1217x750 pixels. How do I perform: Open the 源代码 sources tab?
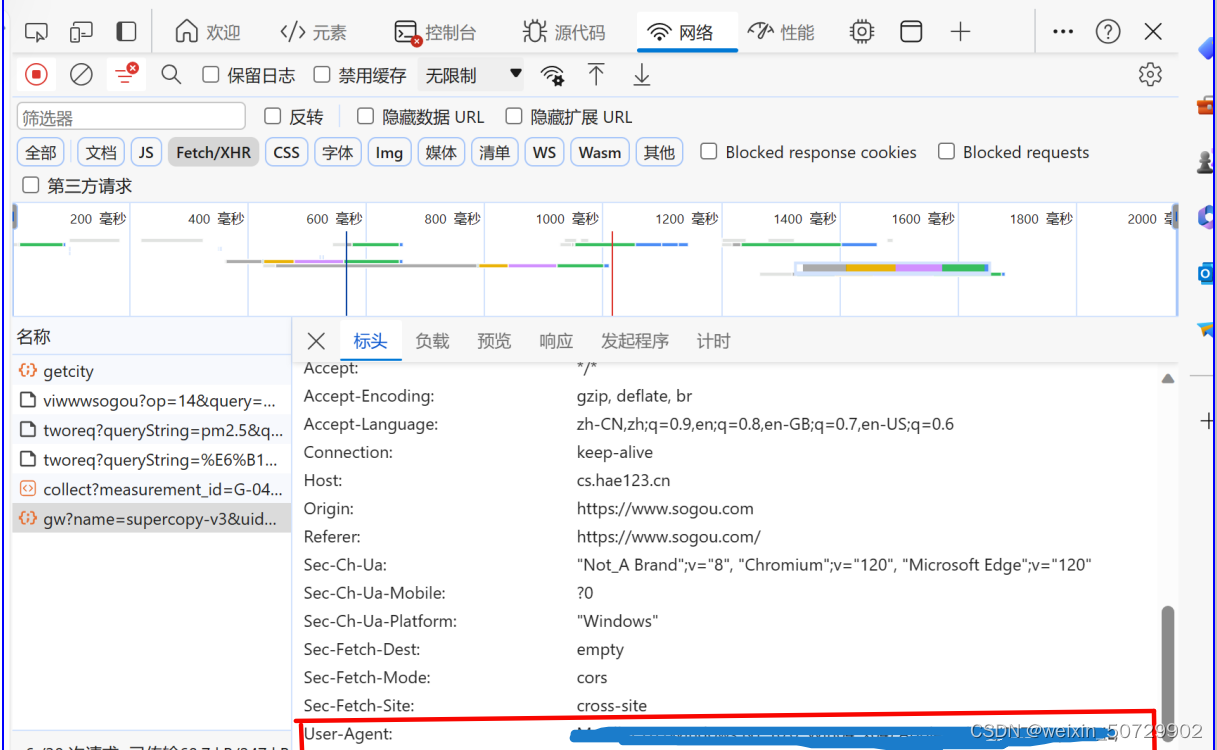564,32
